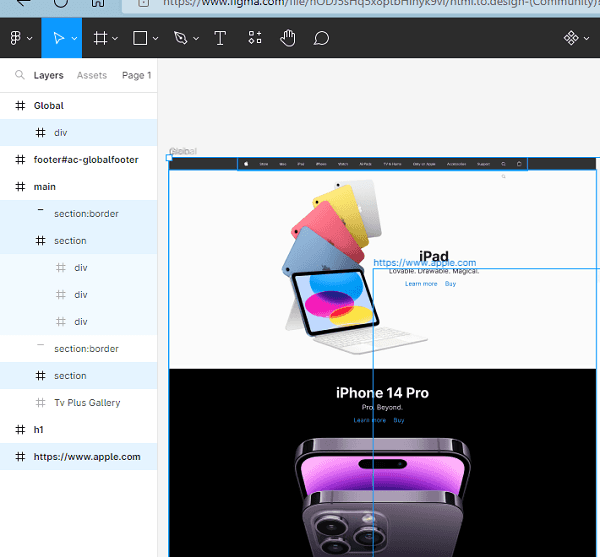
Task: Open the Resources tool
Action: pos(255,38)
